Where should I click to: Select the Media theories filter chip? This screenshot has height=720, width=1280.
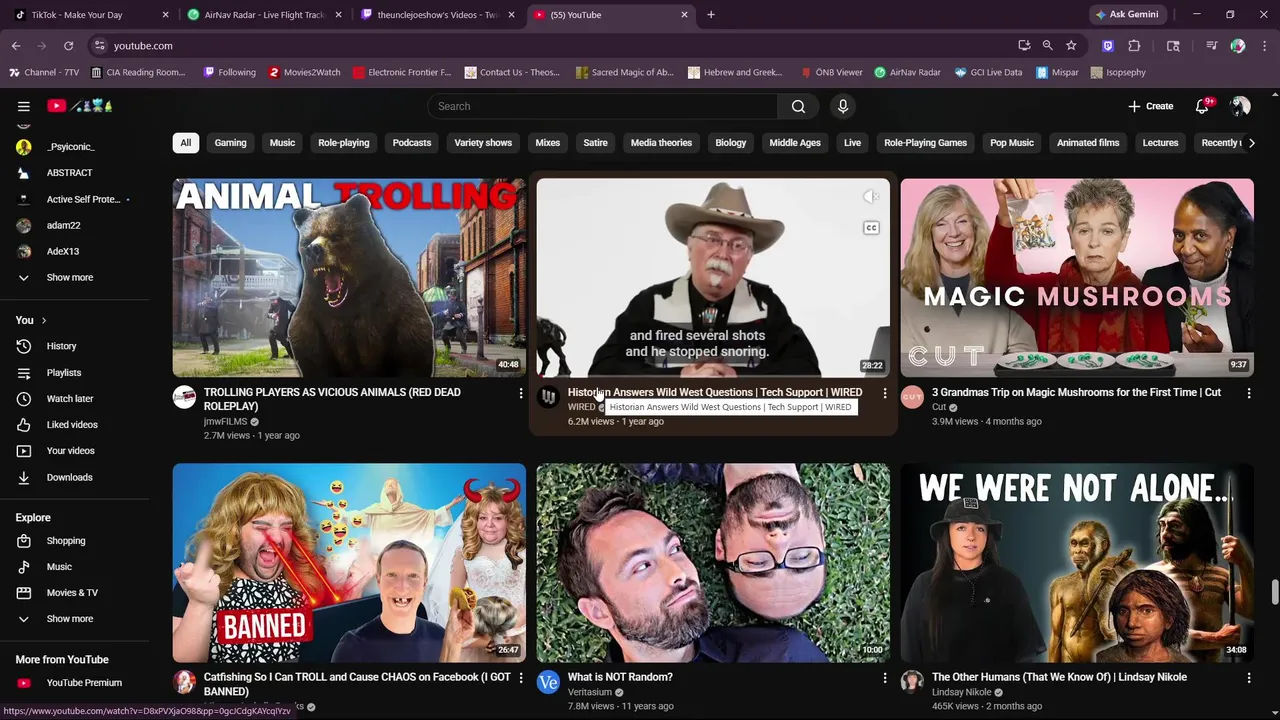[661, 143]
